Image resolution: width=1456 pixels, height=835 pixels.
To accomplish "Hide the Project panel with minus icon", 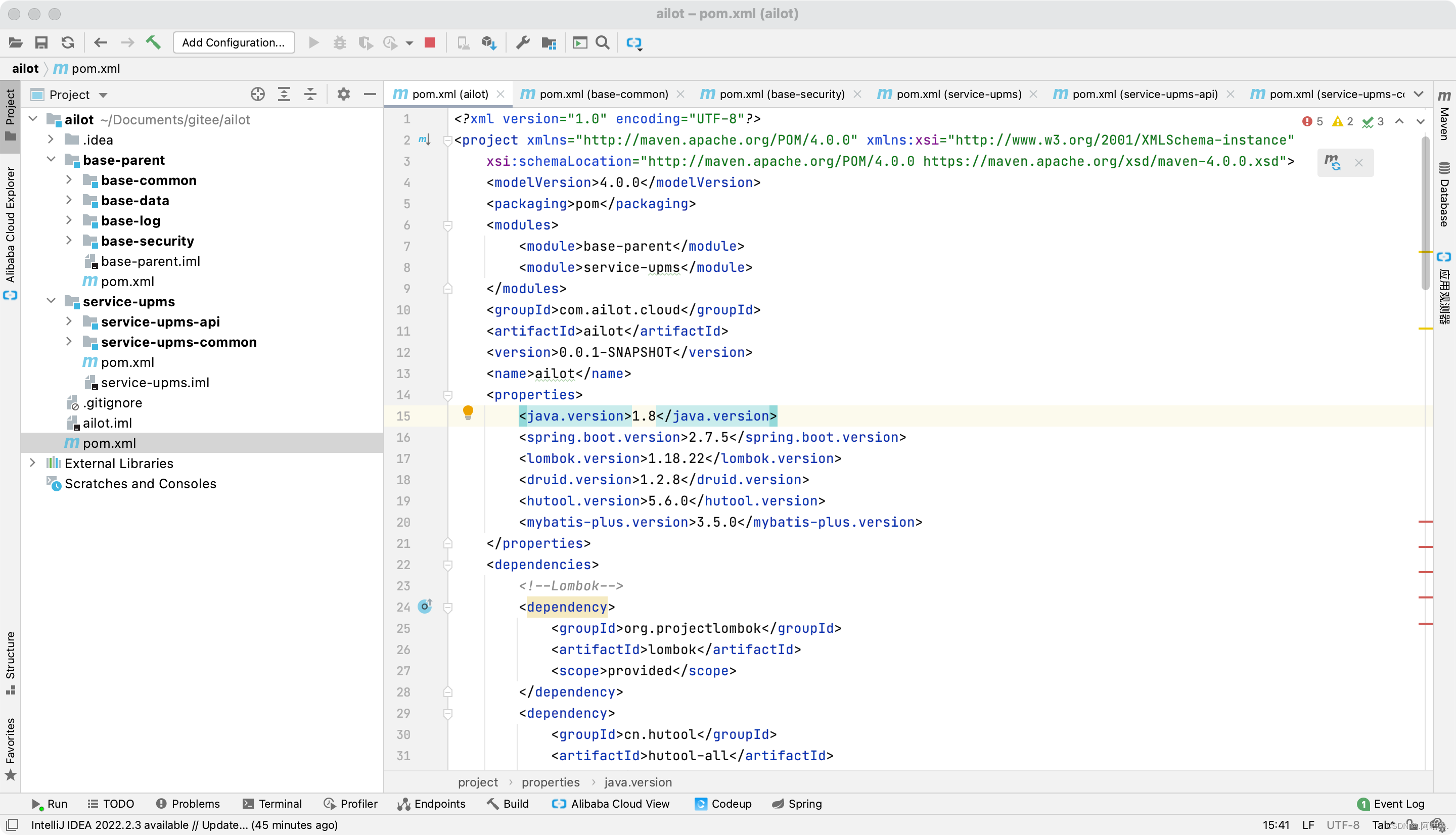I will (x=370, y=94).
